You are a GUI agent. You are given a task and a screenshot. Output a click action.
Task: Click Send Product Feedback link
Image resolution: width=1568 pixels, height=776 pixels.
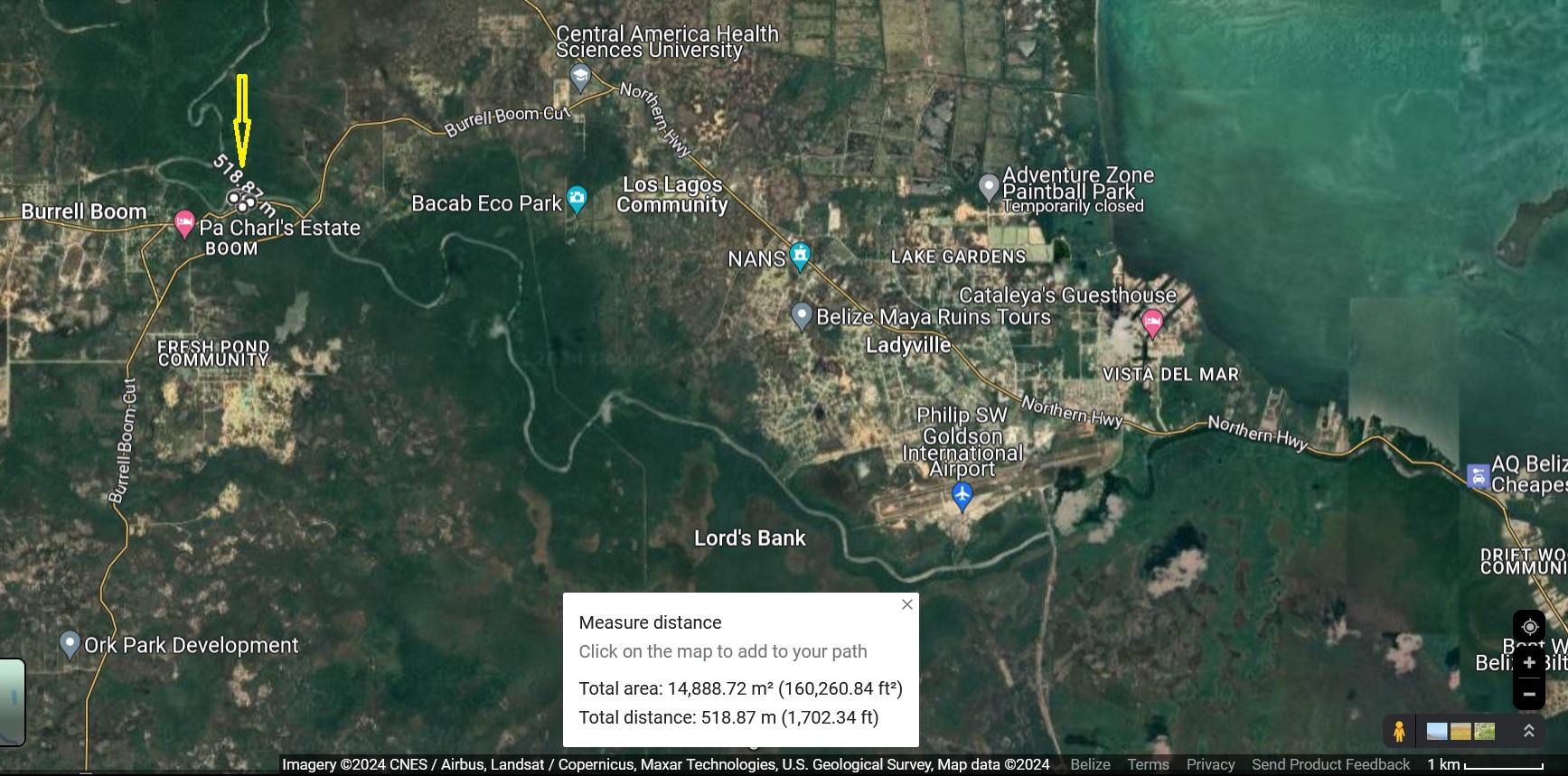point(1330,764)
